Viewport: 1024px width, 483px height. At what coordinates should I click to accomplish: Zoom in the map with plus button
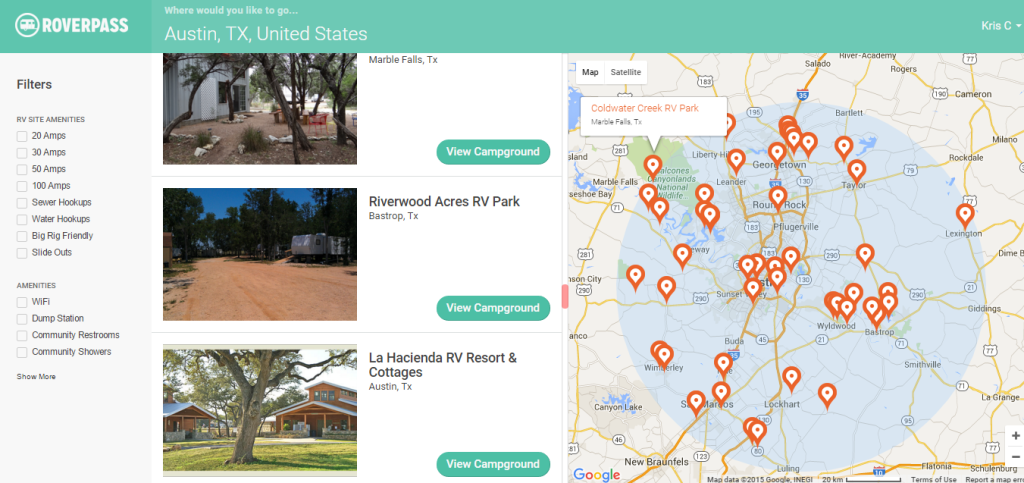point(1015,436)
